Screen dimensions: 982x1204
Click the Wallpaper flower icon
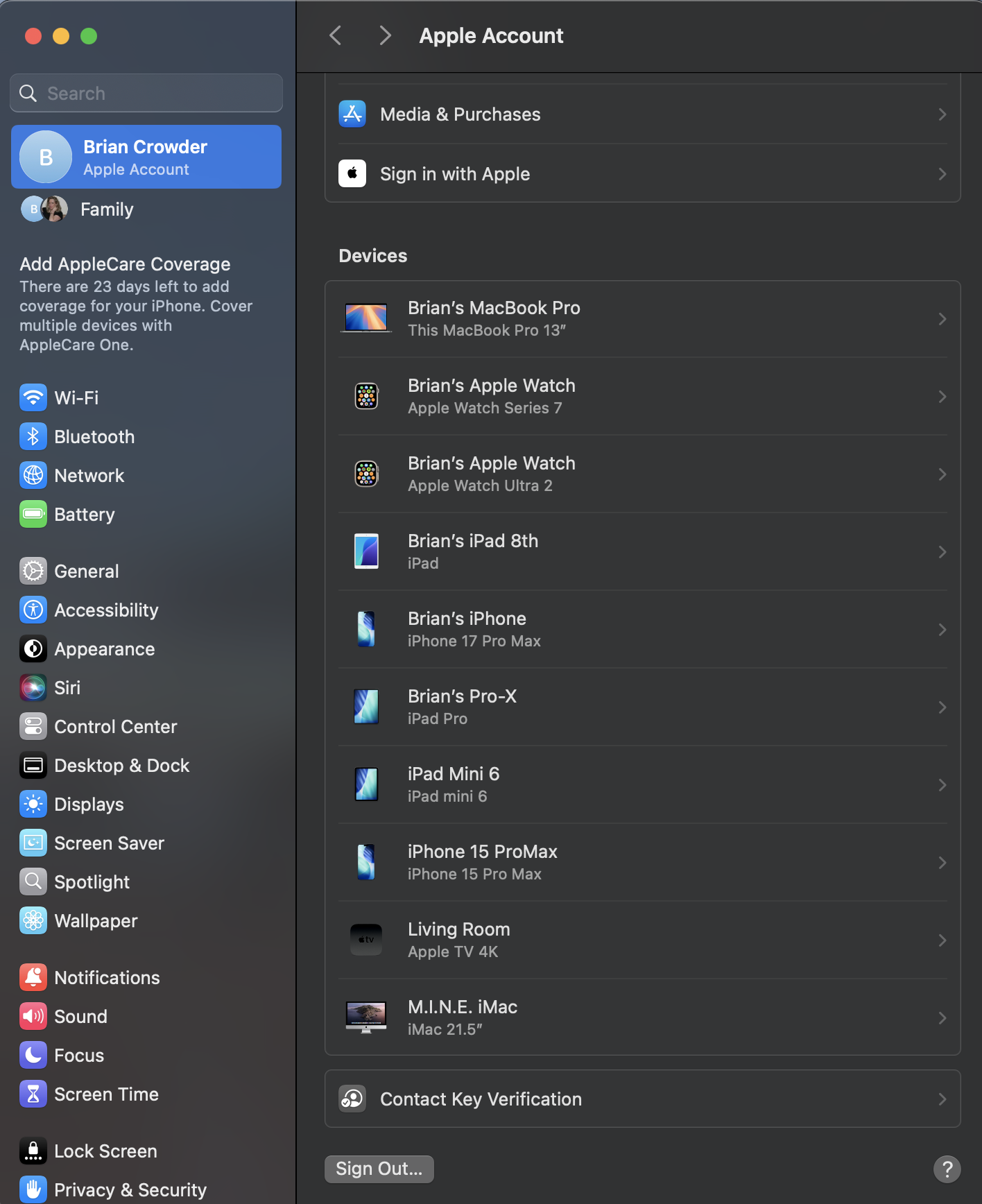coord(33,921)
